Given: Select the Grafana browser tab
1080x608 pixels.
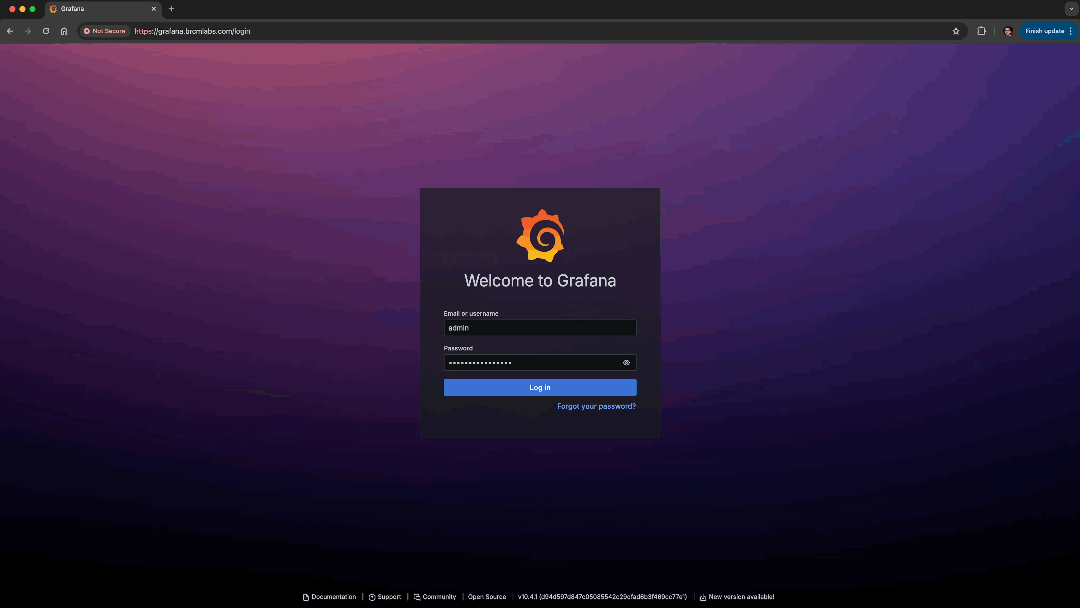Looking at the screenshot, I should pos(103,9).
